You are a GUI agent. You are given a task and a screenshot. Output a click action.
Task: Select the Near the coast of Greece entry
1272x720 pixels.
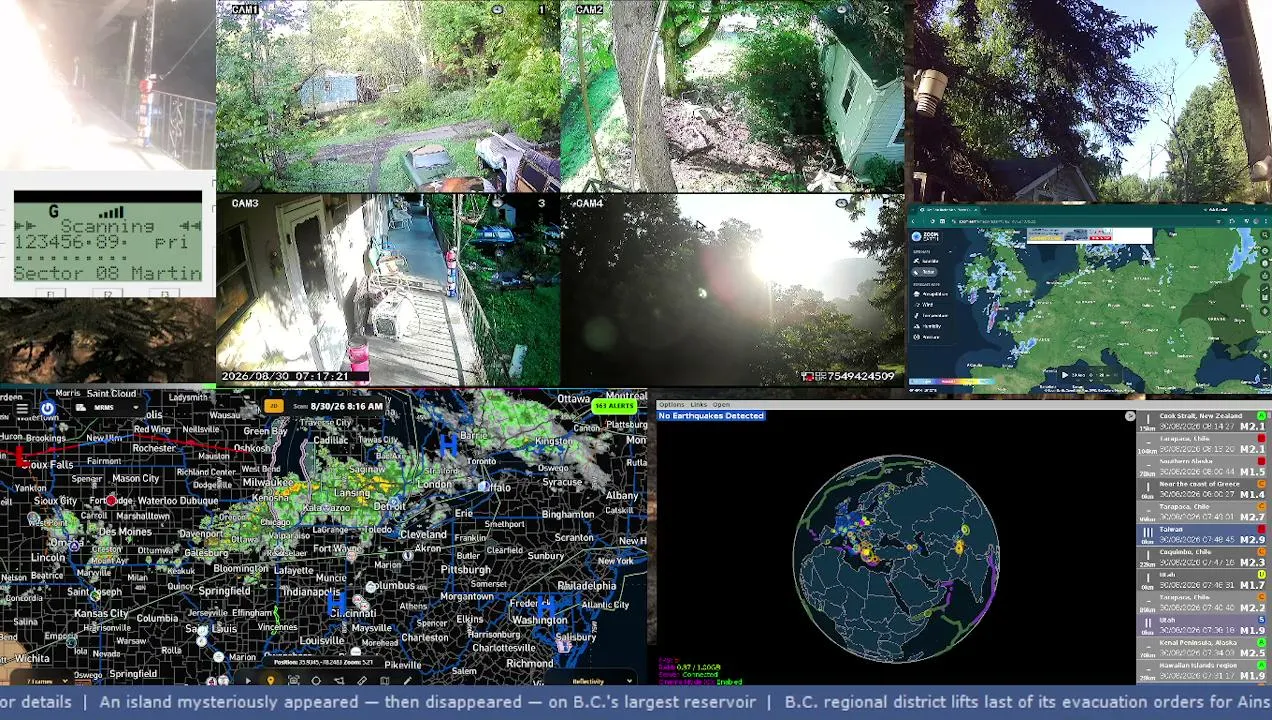pos(1203,489)
